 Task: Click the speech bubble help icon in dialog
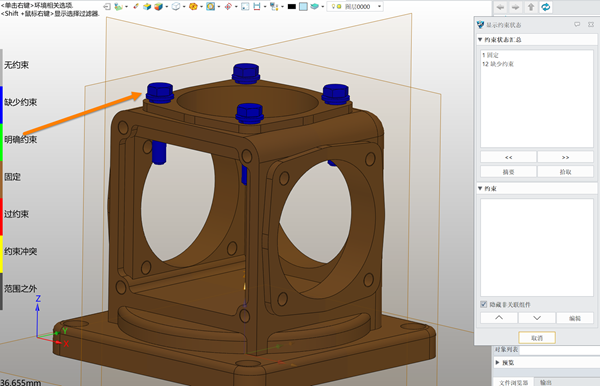click(x=577, y=24)
